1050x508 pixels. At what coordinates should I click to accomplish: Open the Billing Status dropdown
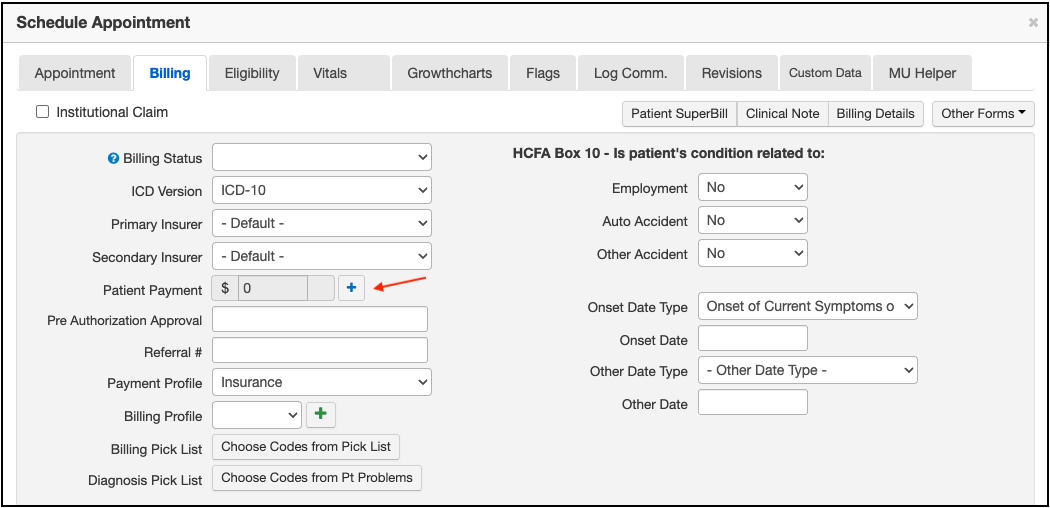click(321, 158)
